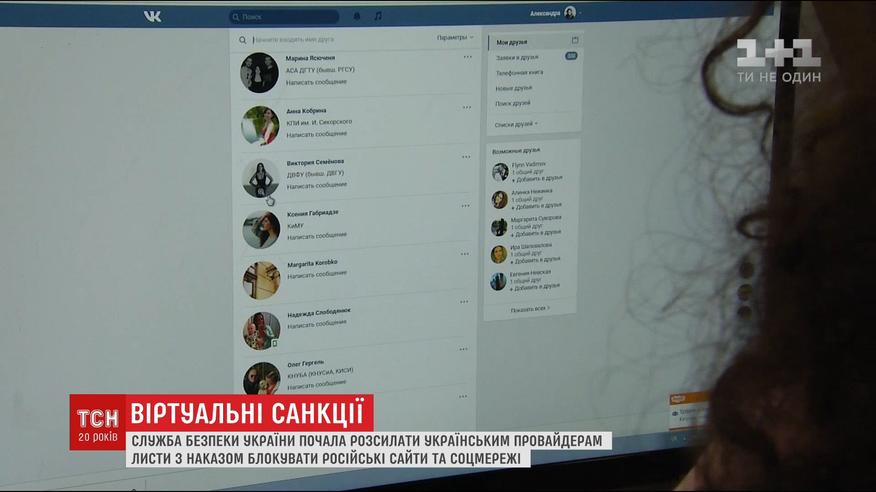
Task: Open the music note icon
Action: click(377, 17)
